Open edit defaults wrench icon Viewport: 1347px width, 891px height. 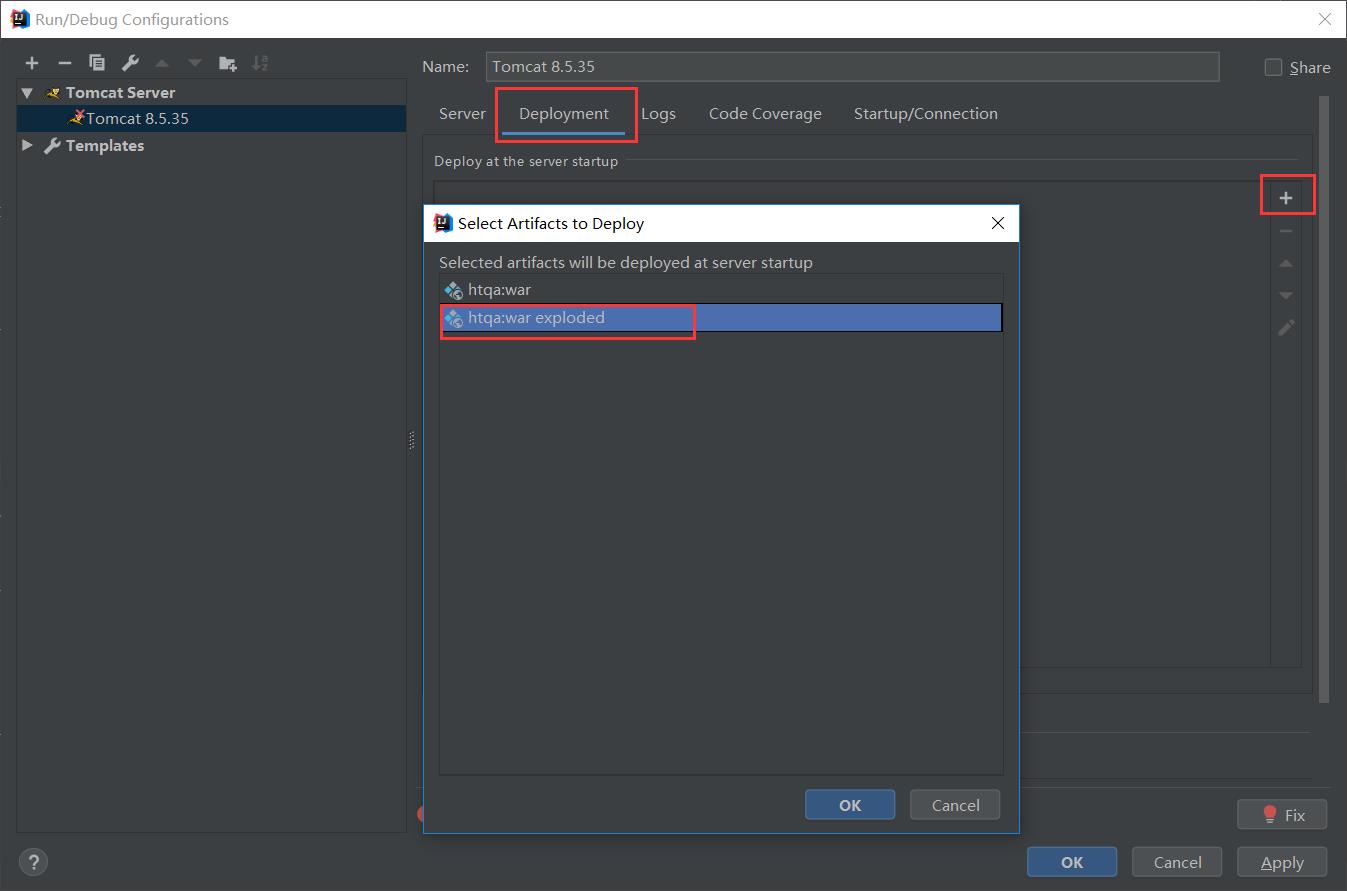point(130,63)
